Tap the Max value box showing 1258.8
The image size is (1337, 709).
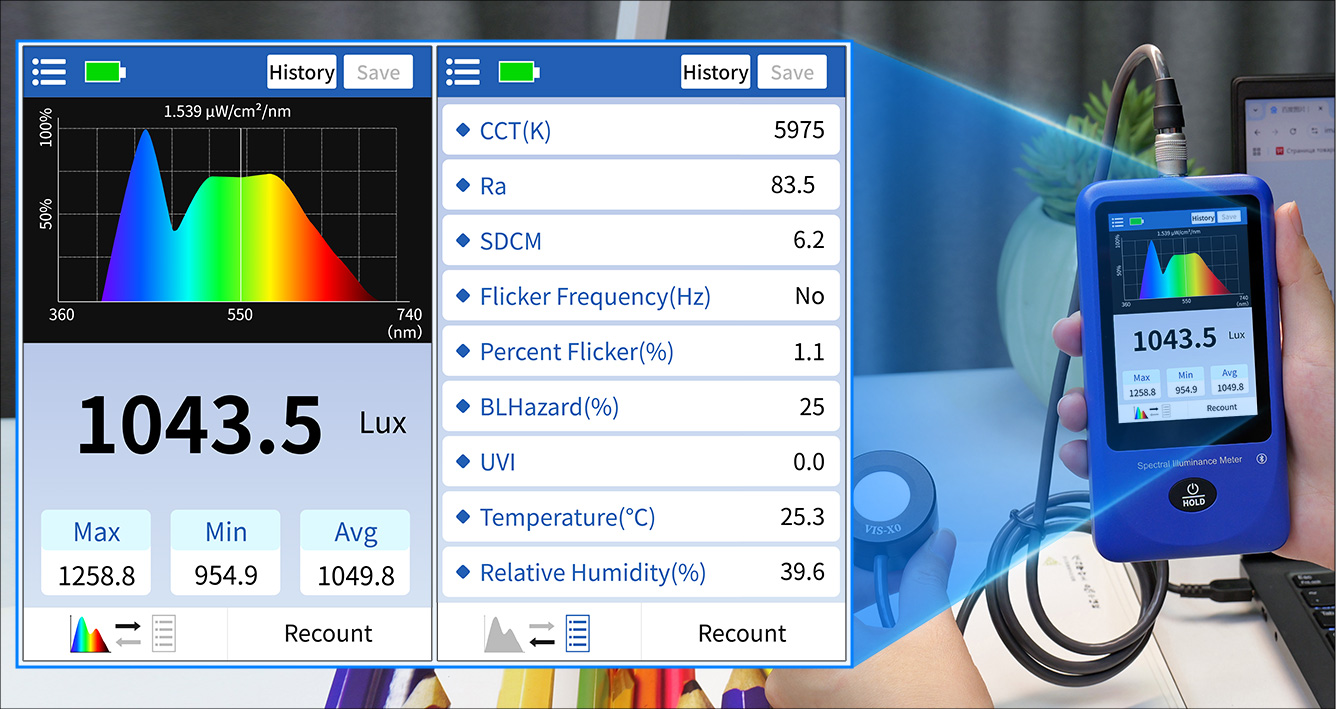click(96, 554)
